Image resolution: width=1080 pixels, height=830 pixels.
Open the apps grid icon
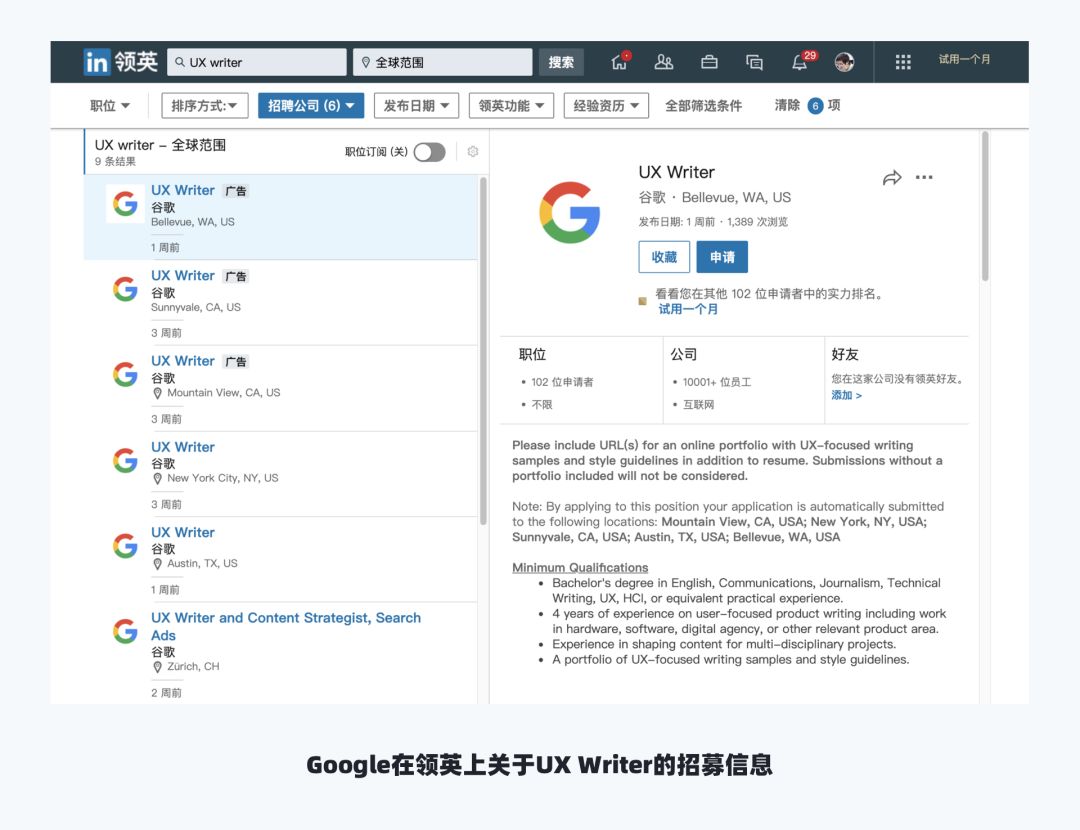click(x=903, y=62)
